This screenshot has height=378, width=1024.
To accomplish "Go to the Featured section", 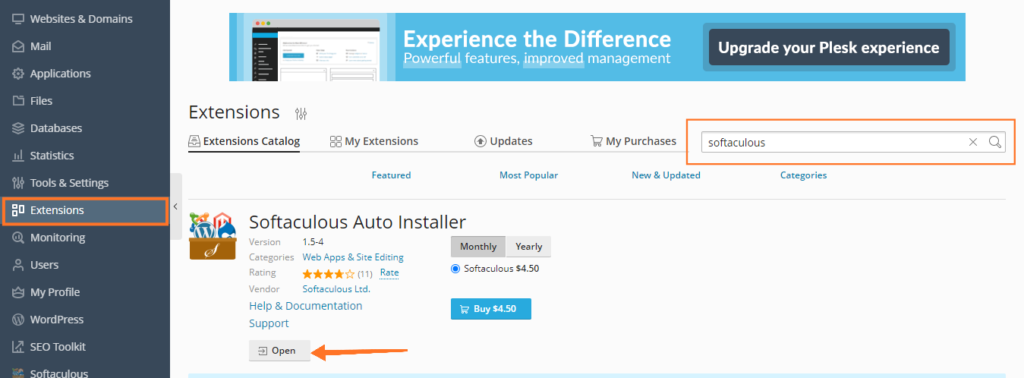I will (x=391, y=175).
